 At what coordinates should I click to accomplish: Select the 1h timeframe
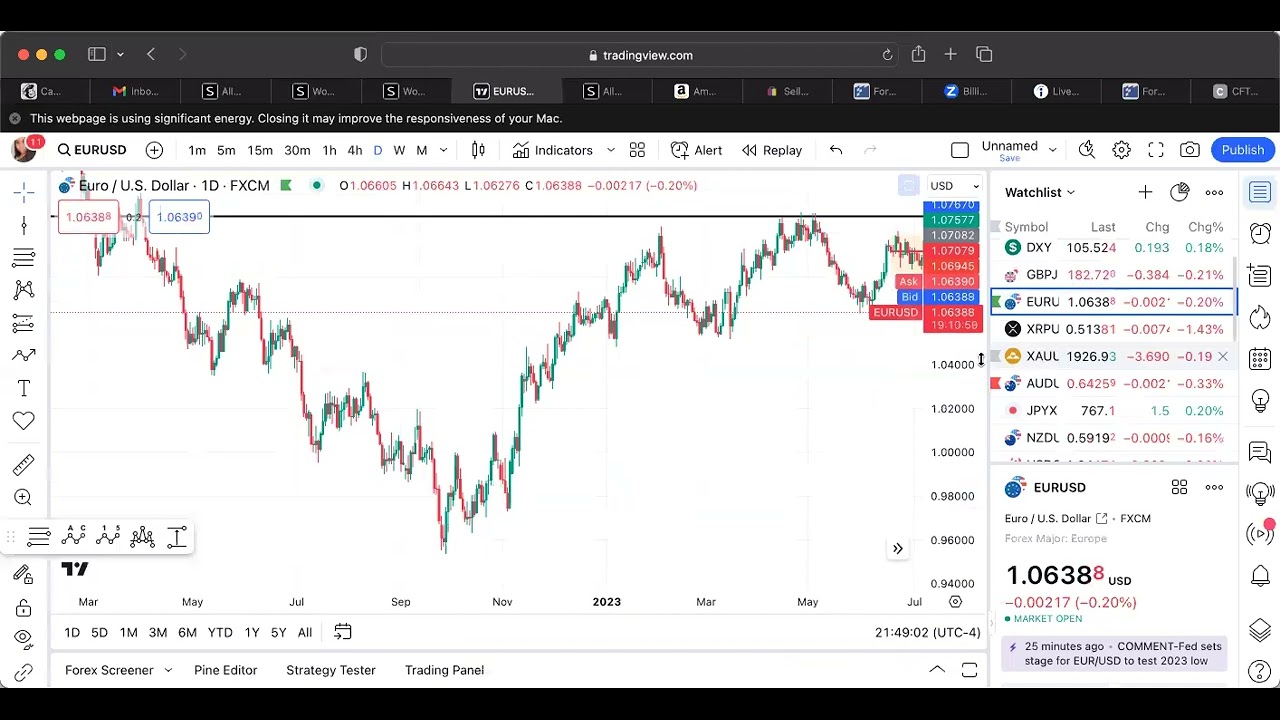click(329, 150)
